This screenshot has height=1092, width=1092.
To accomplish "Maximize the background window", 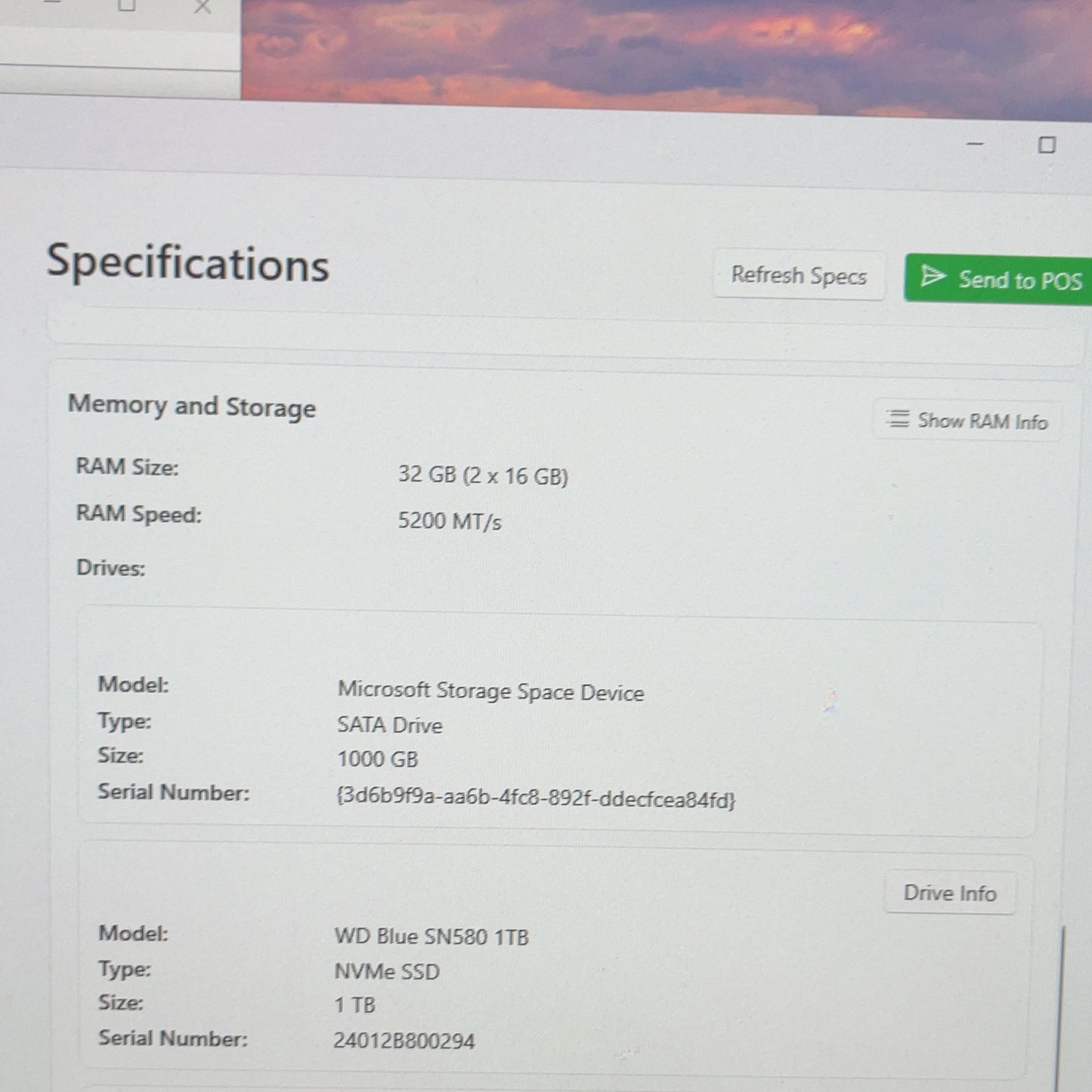I will (127, 6).
